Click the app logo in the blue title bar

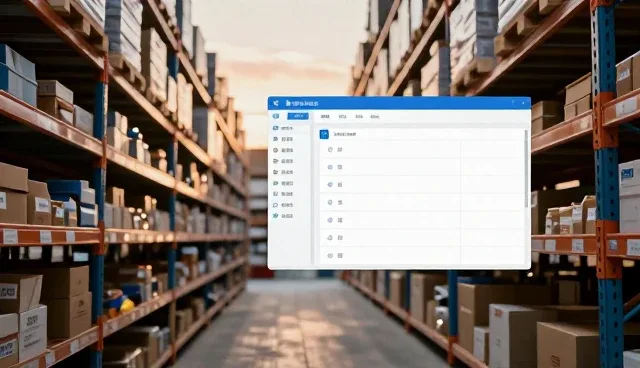pos(276,103)
